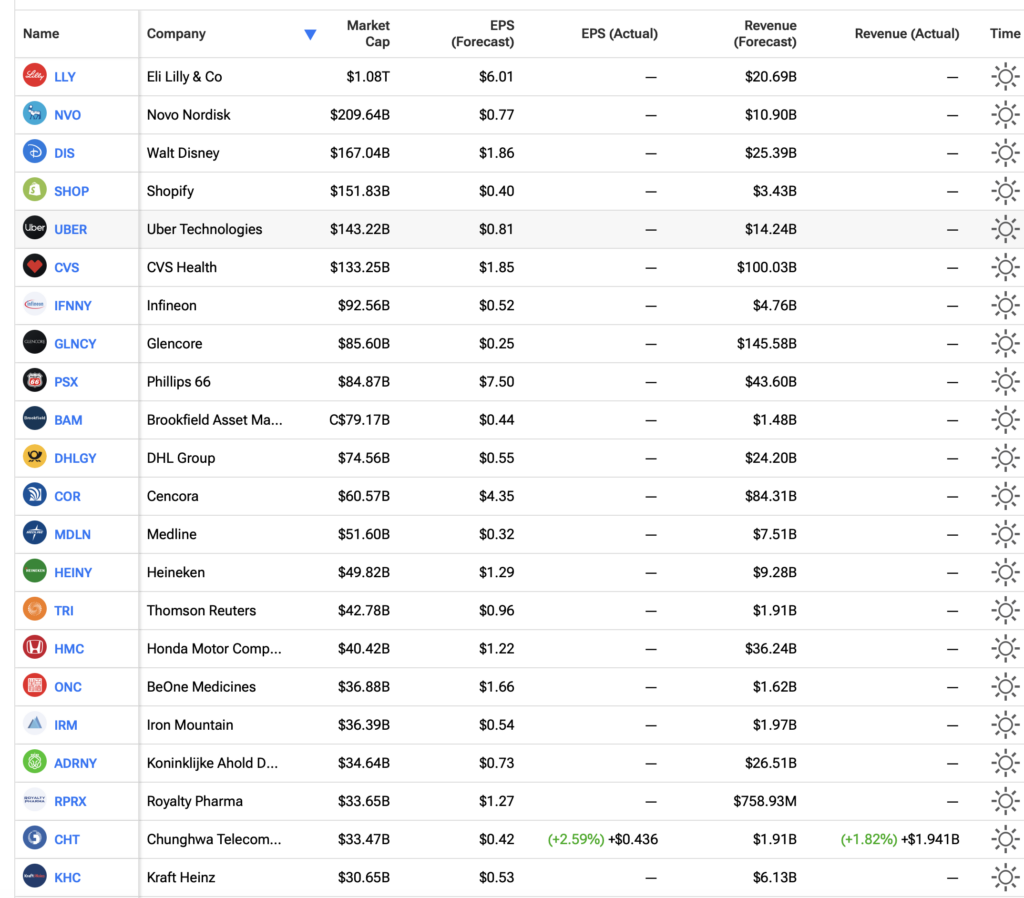
Task: Click the Koninklijke Ahold D... company name
Action: pos(212,763)
